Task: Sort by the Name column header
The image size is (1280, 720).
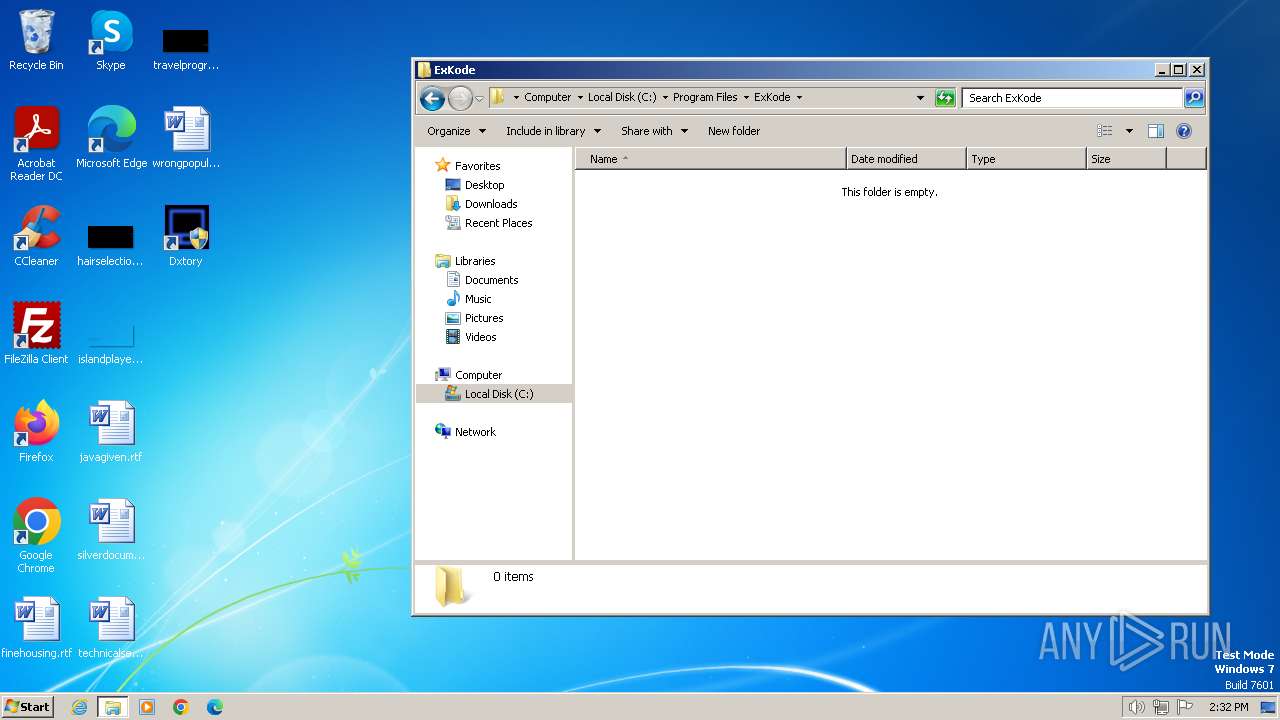Action: (711, 159)
